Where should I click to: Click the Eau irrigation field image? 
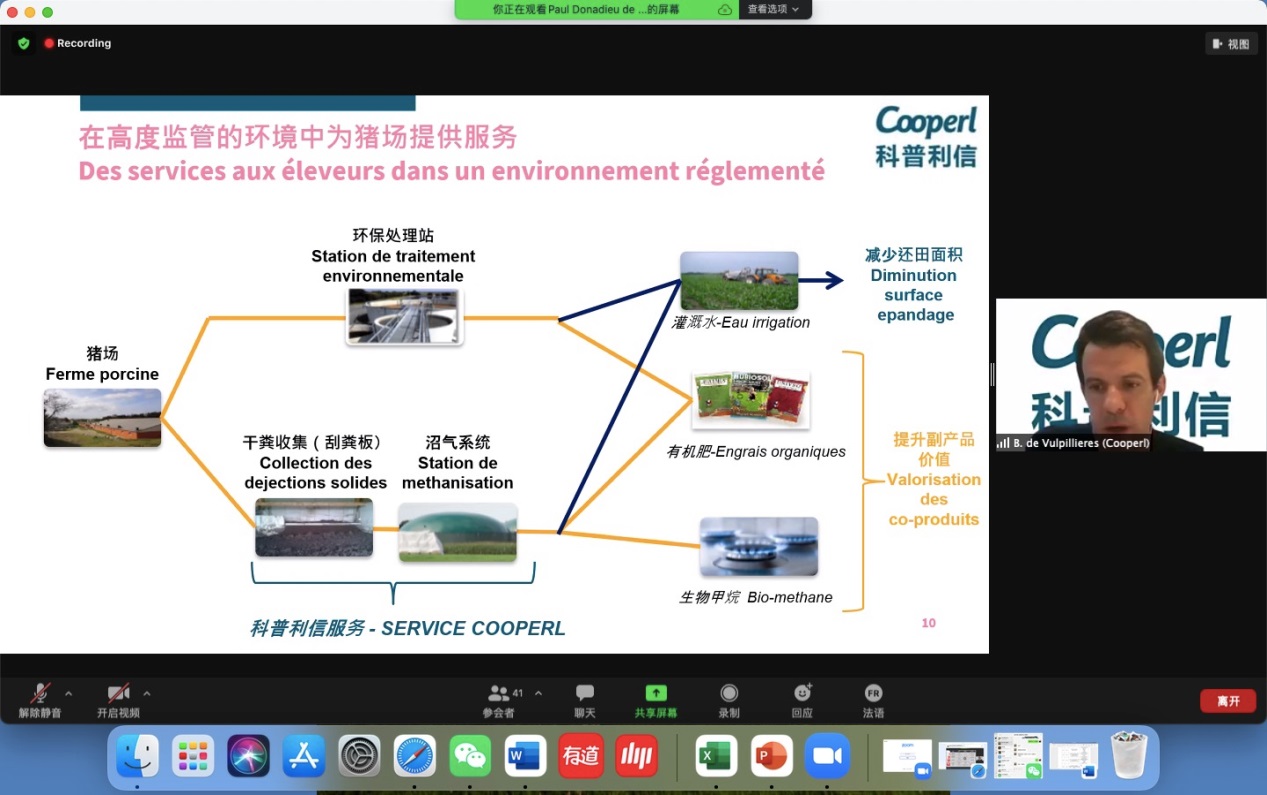click(x=739, y=281)
